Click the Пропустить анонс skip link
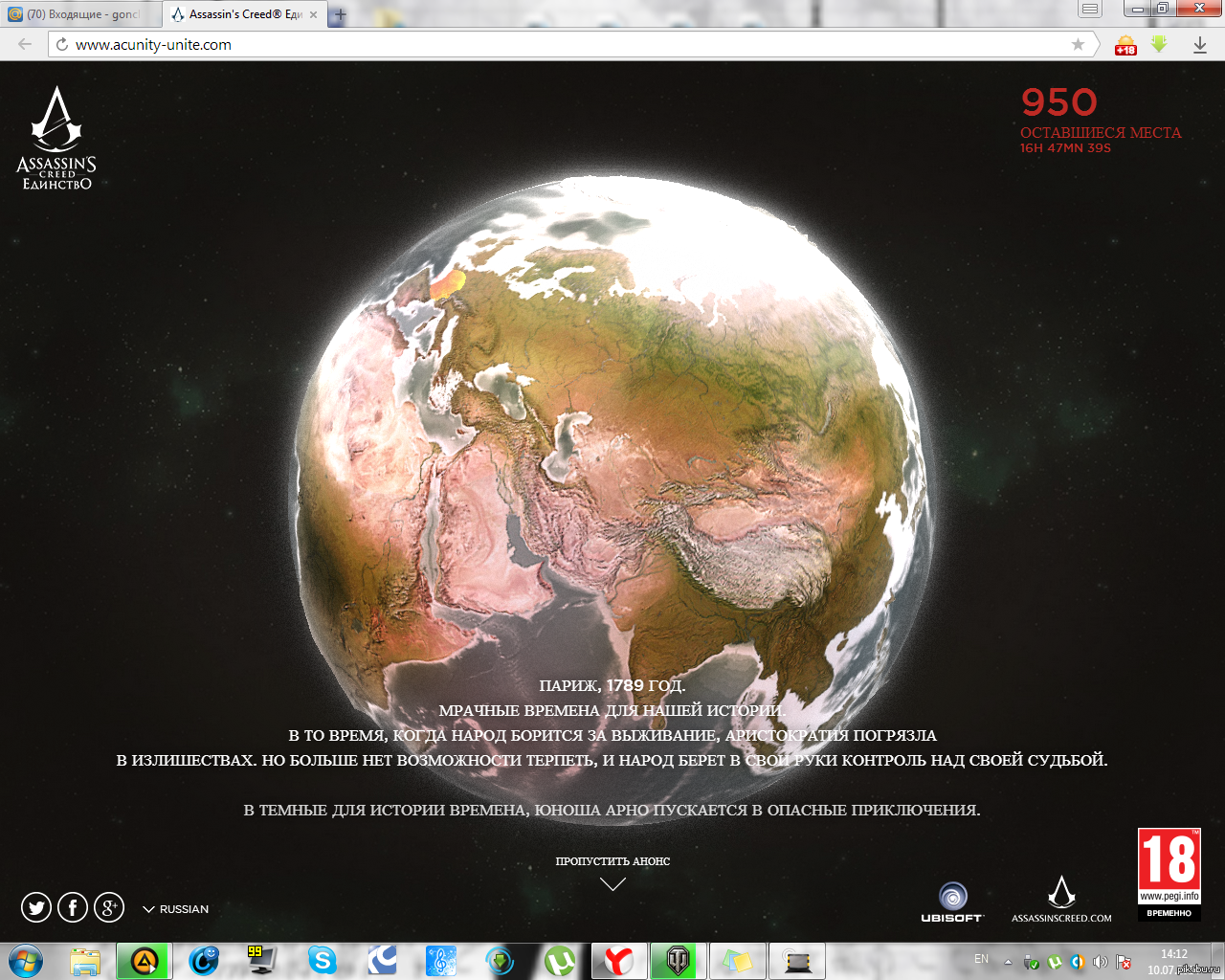Image resolution: width=1225 pixels, height=980 pixels. (x=612, y=861)
